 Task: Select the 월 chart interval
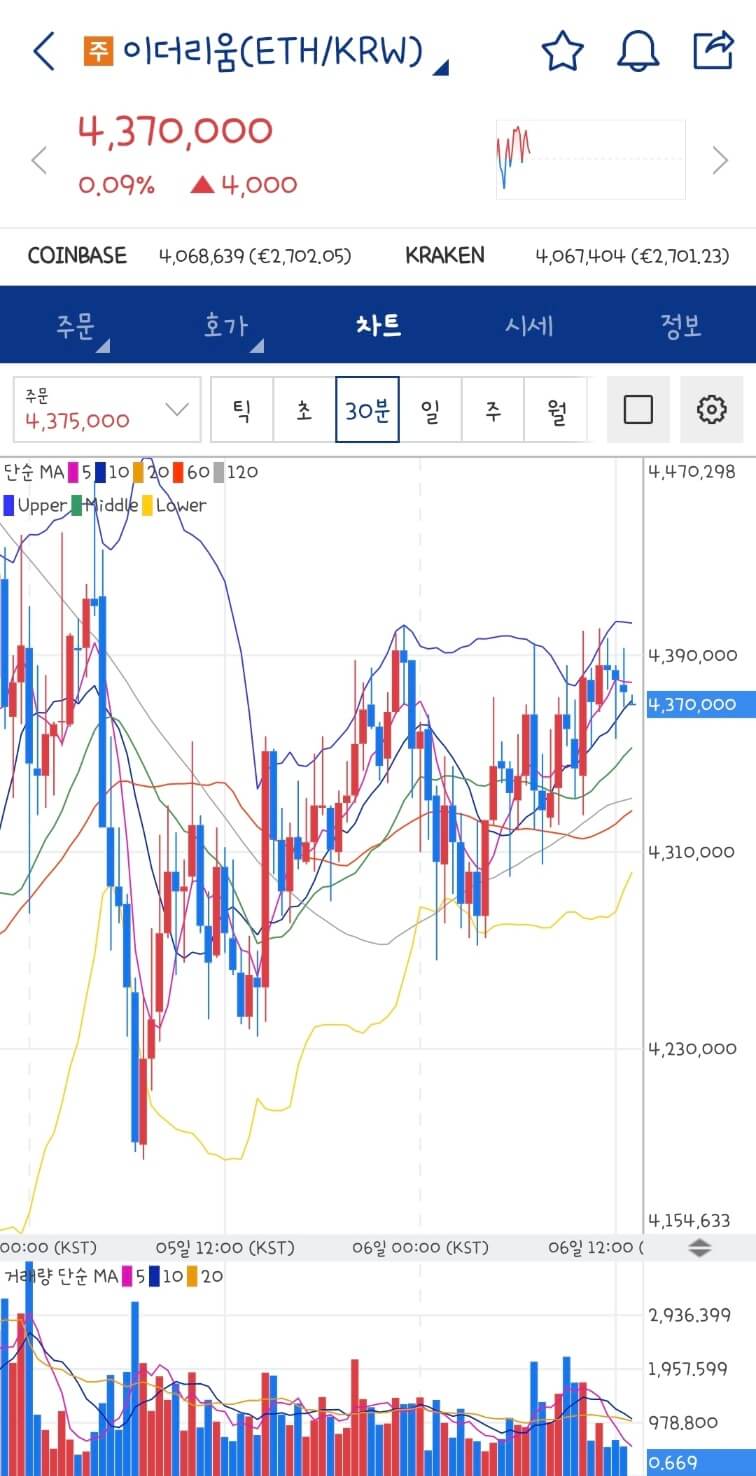pyautogui.click(x=556, y=410)
